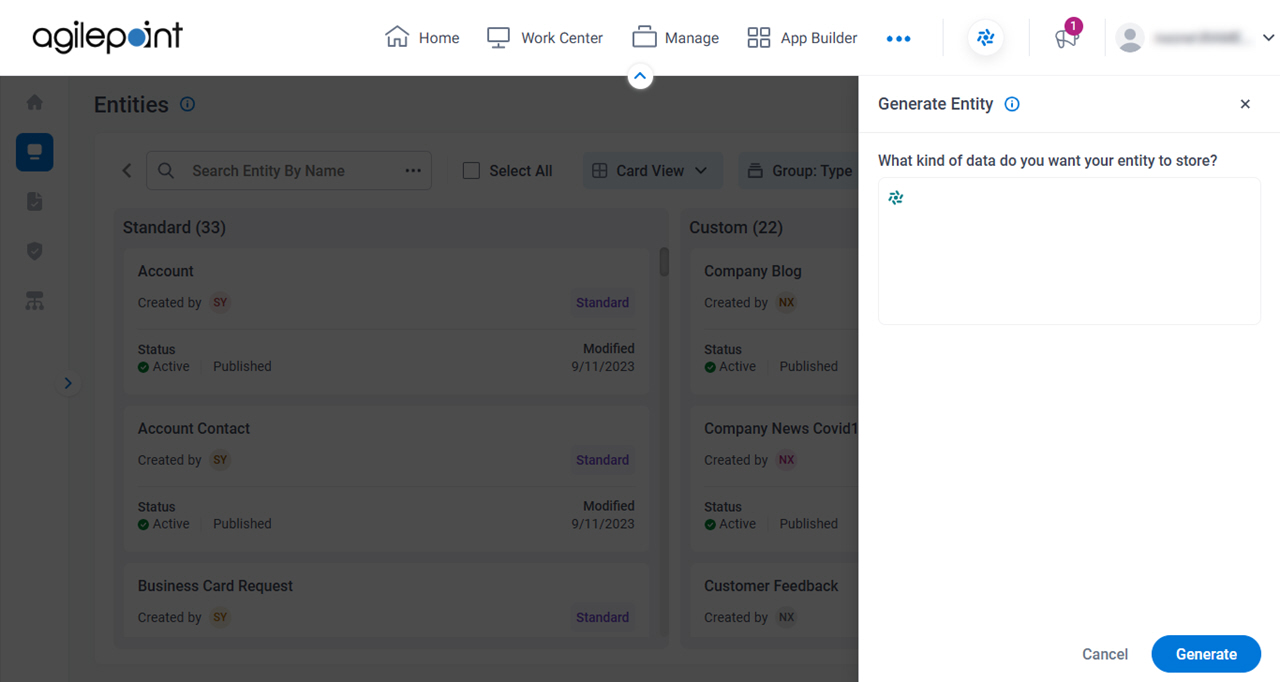Click the hierarchy icon in the left sidebar

point(35,301)
